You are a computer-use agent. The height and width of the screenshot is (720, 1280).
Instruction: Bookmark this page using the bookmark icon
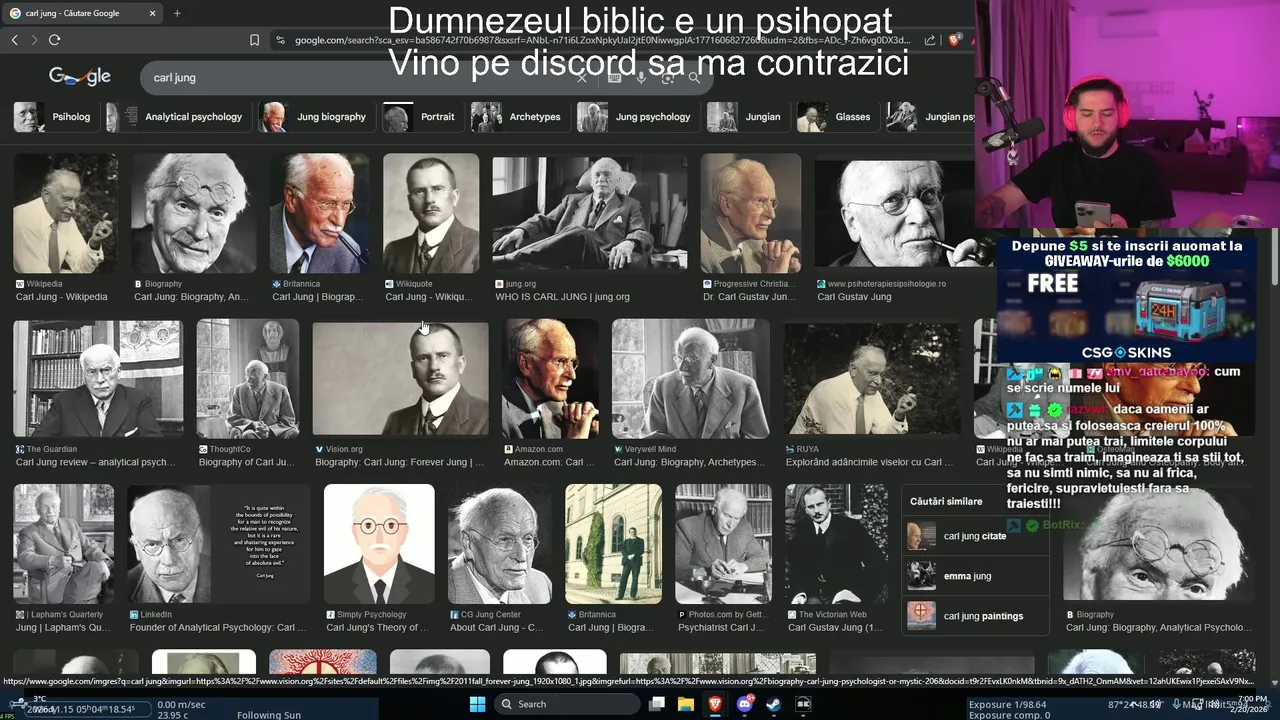tap(254, 40)
